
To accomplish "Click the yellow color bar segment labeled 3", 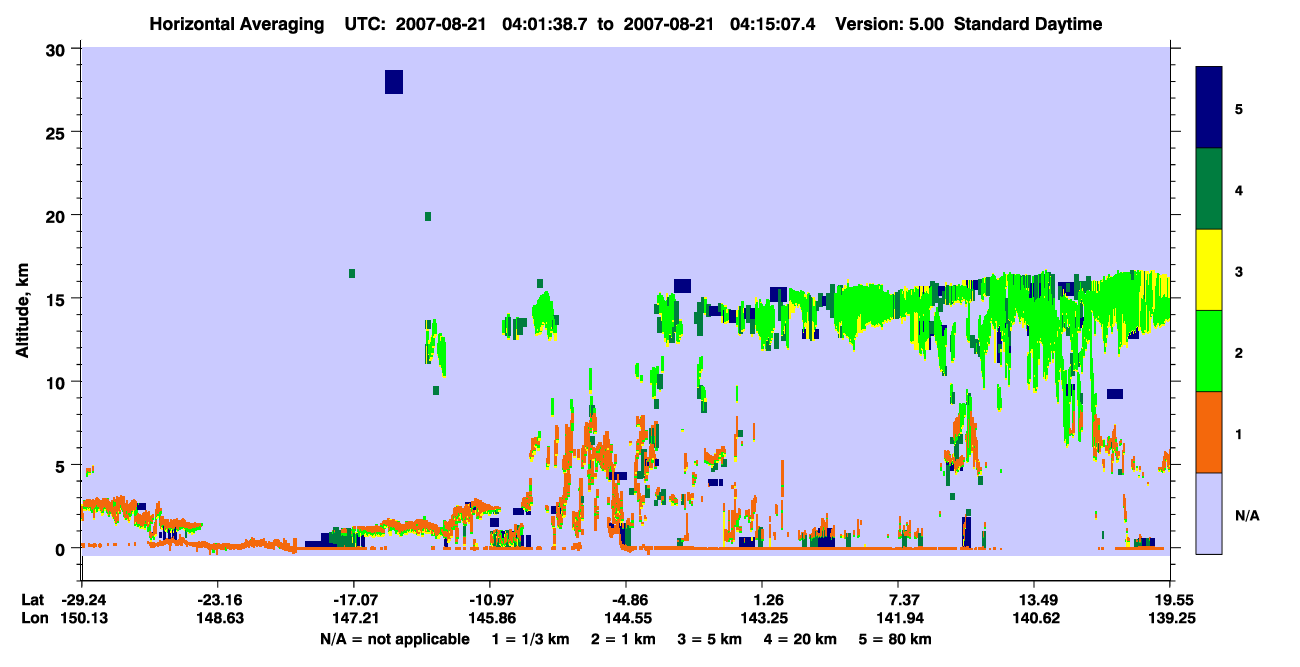I will coord(1209,270).
